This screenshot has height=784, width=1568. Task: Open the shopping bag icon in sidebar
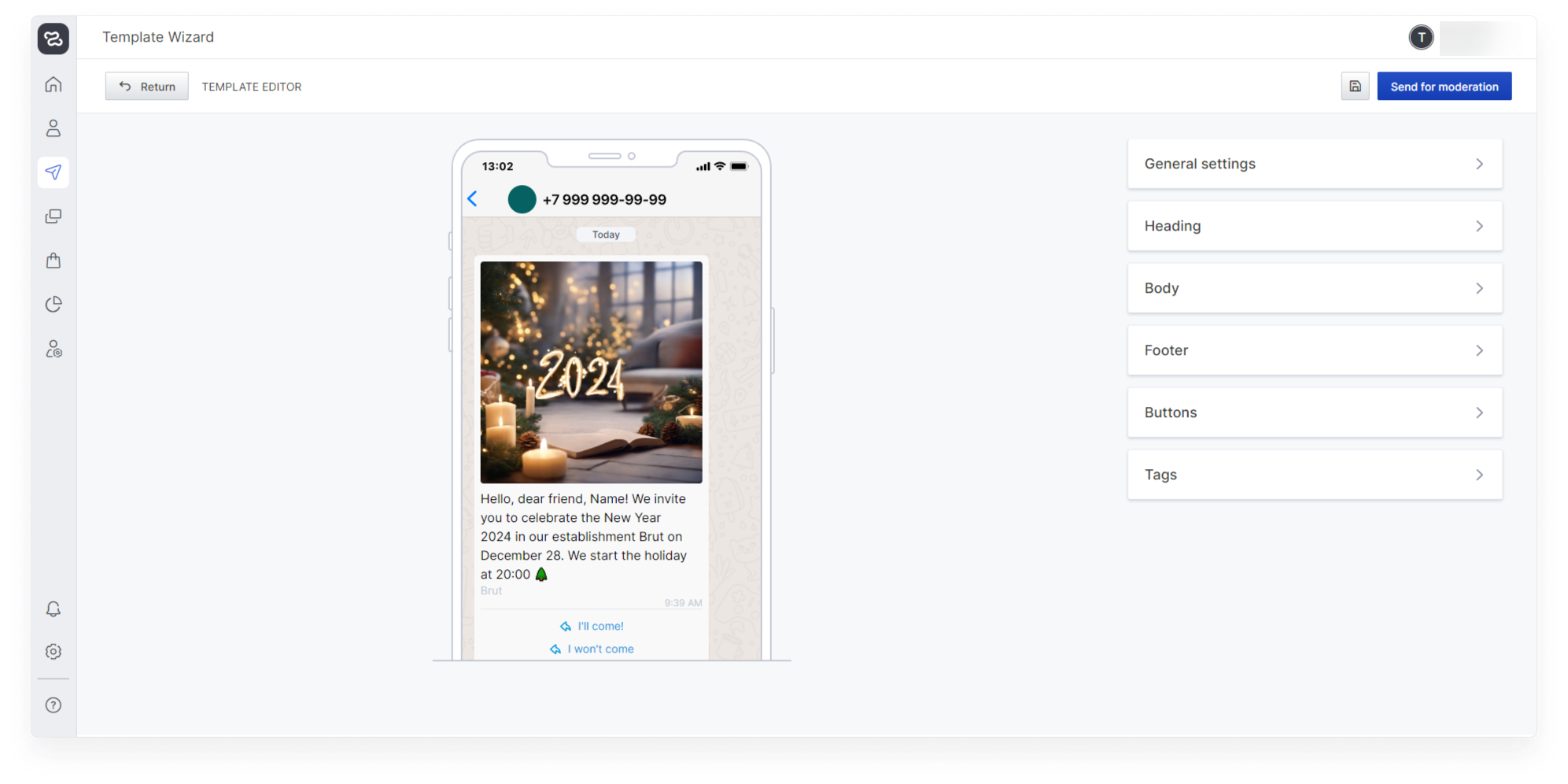coord(53,261)
